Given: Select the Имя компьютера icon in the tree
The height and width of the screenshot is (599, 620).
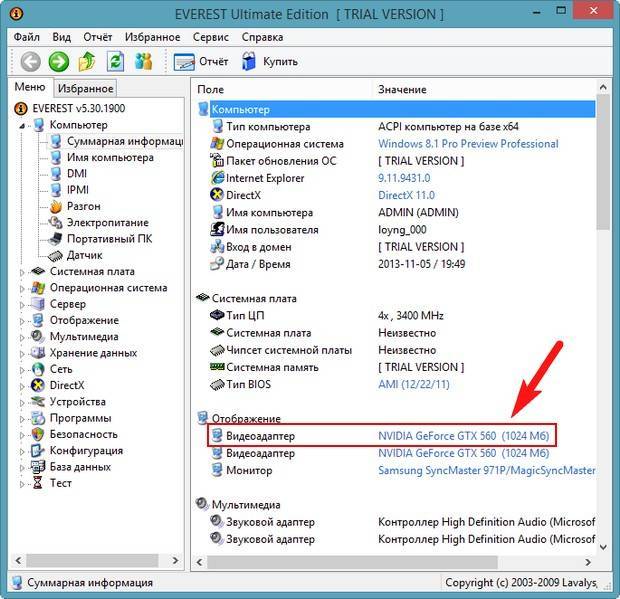Looking at the screenshot, I should click(56, 157).
